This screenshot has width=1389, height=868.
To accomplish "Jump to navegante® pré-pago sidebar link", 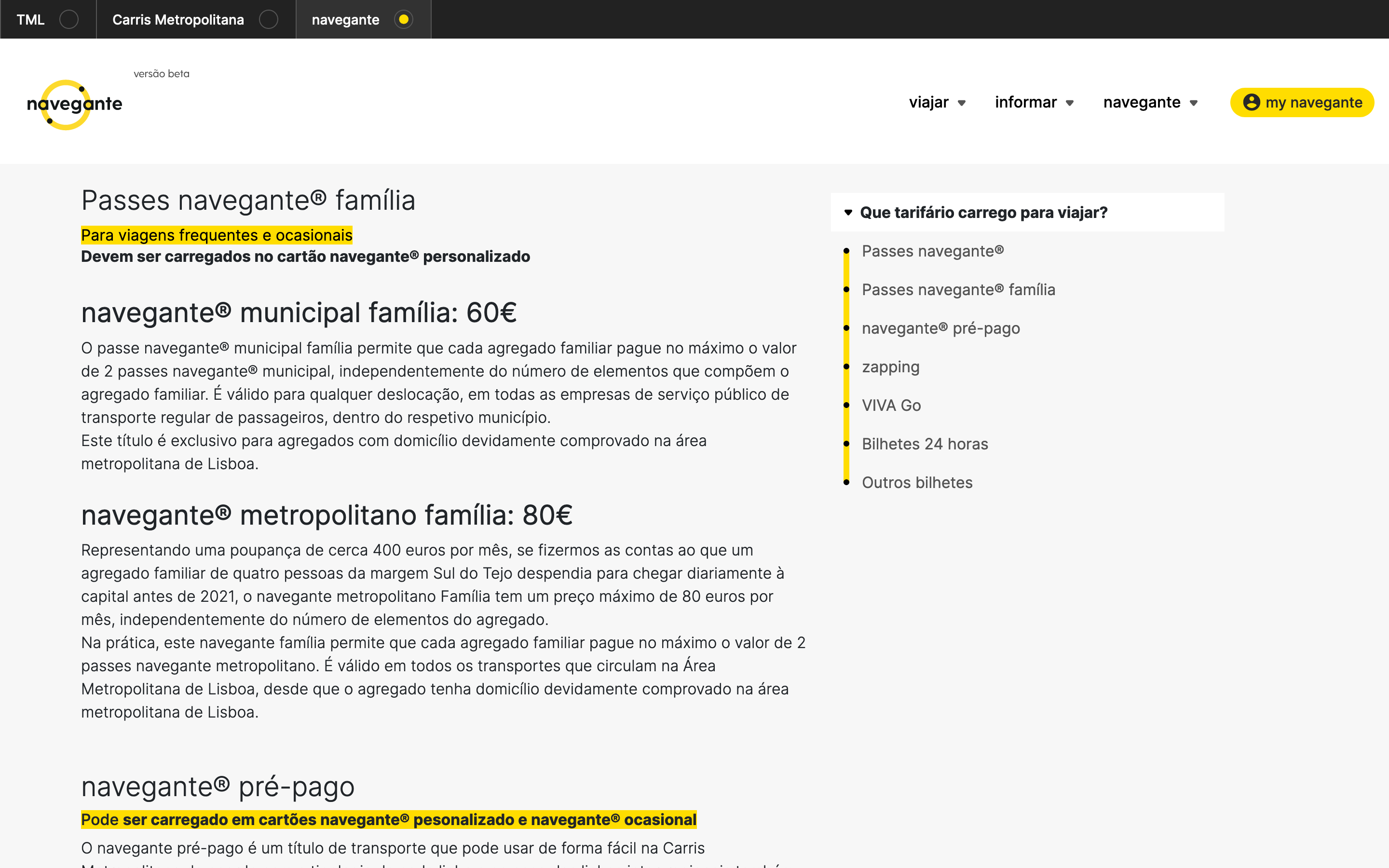I will [941, 328].
